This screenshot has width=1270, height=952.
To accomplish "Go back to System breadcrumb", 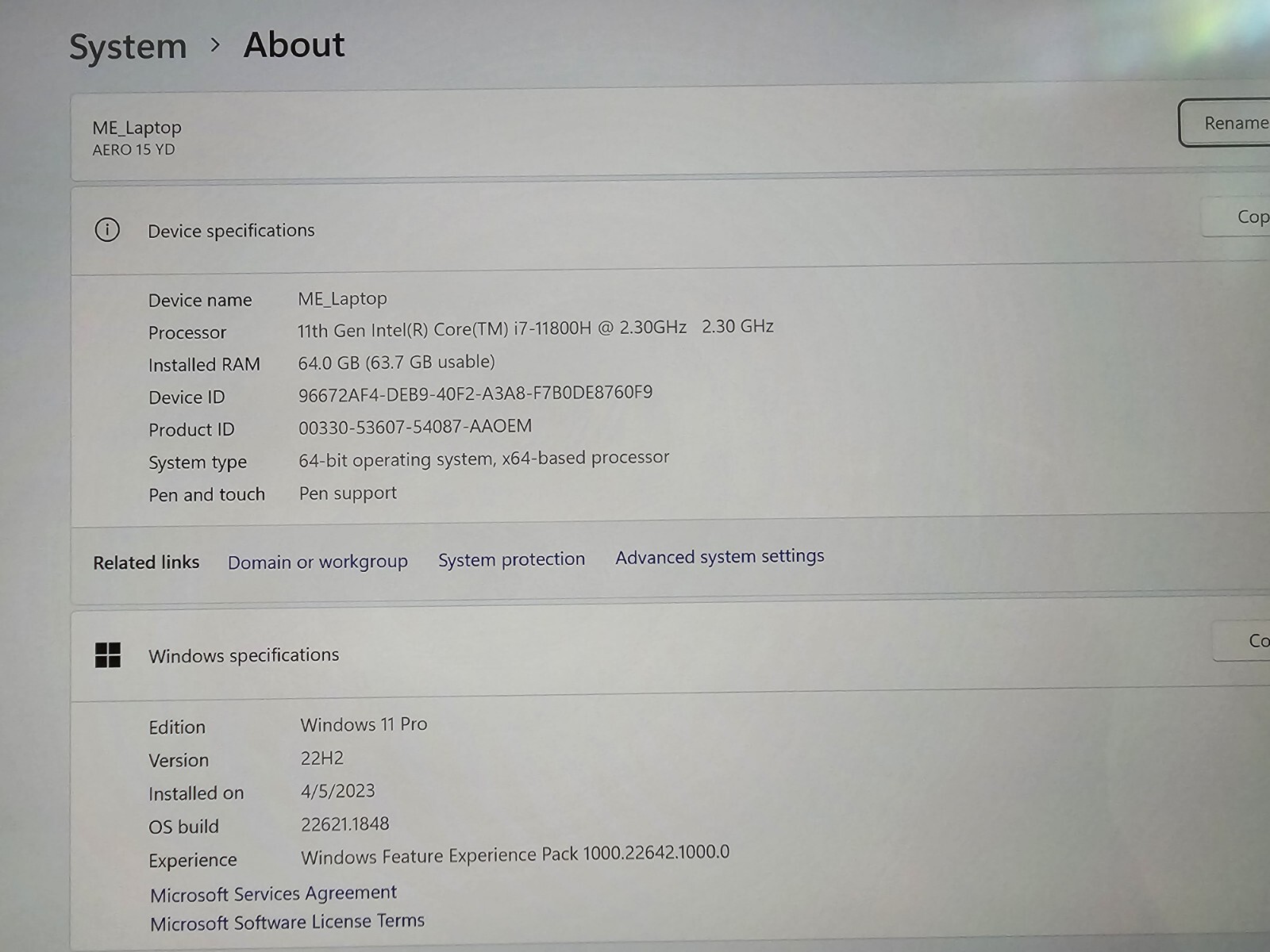I will [x=128, y=46].
